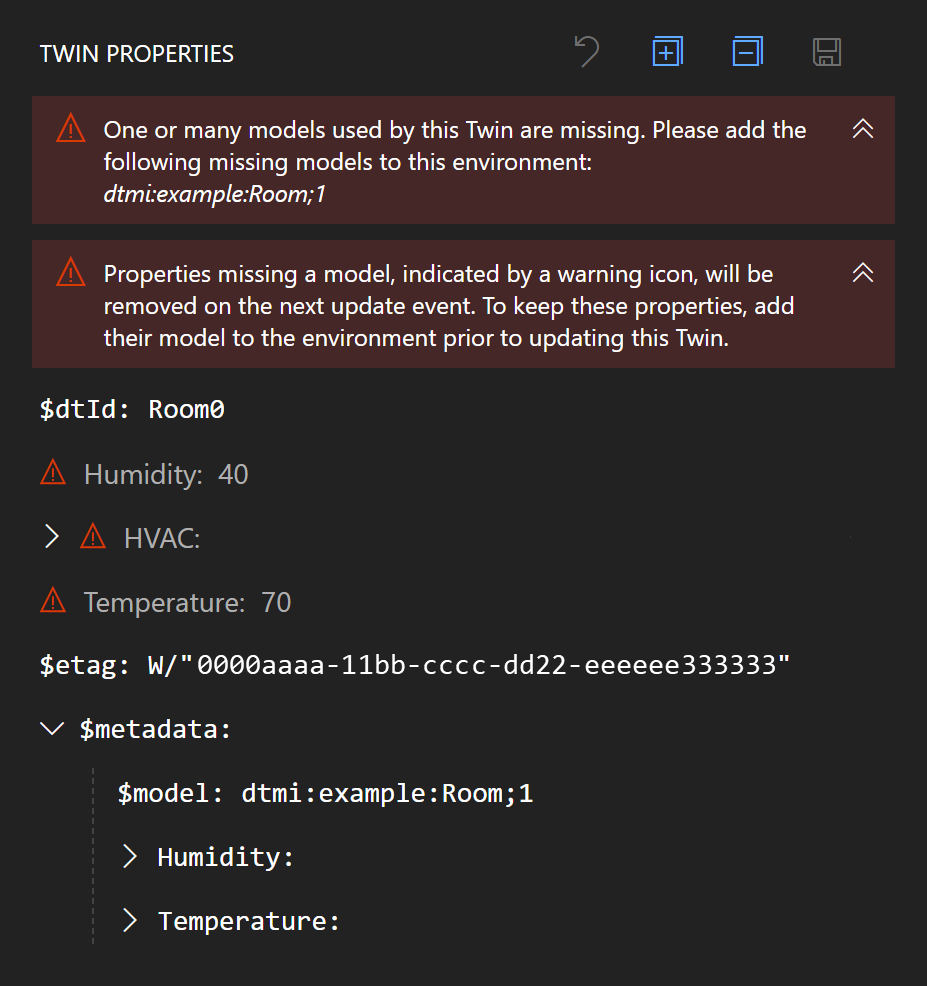Collapse the properties missing model banner

click(x=862, y=273)
